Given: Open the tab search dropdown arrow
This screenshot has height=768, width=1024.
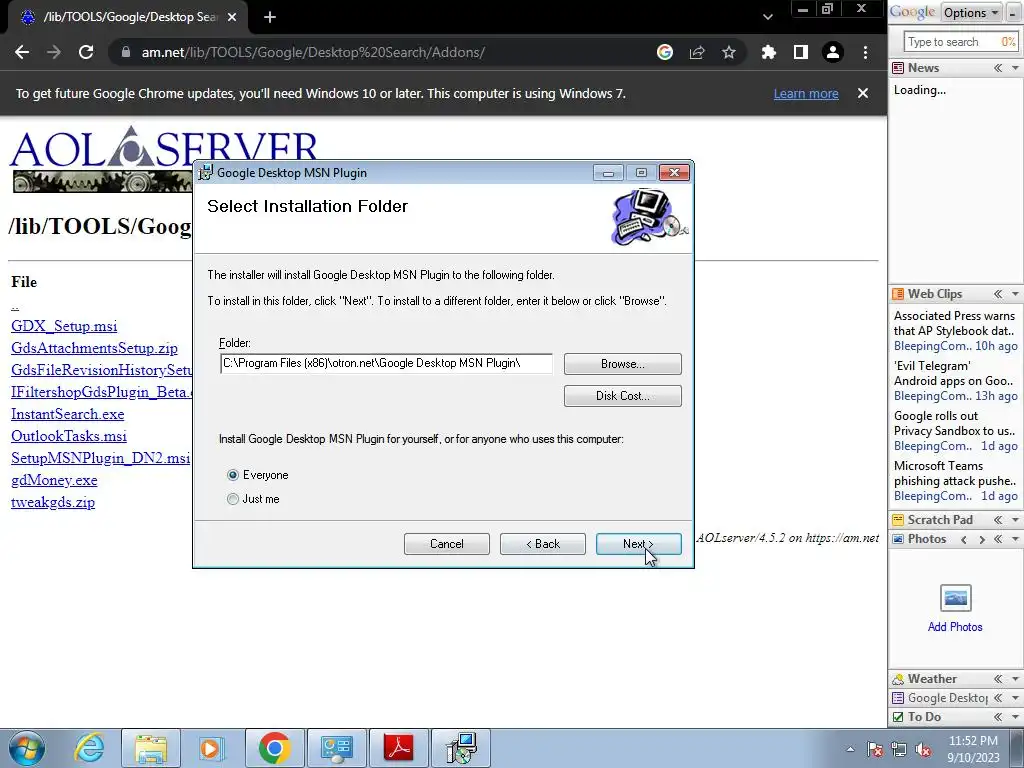Looking at the screenshot, I should tap(768, 17).
